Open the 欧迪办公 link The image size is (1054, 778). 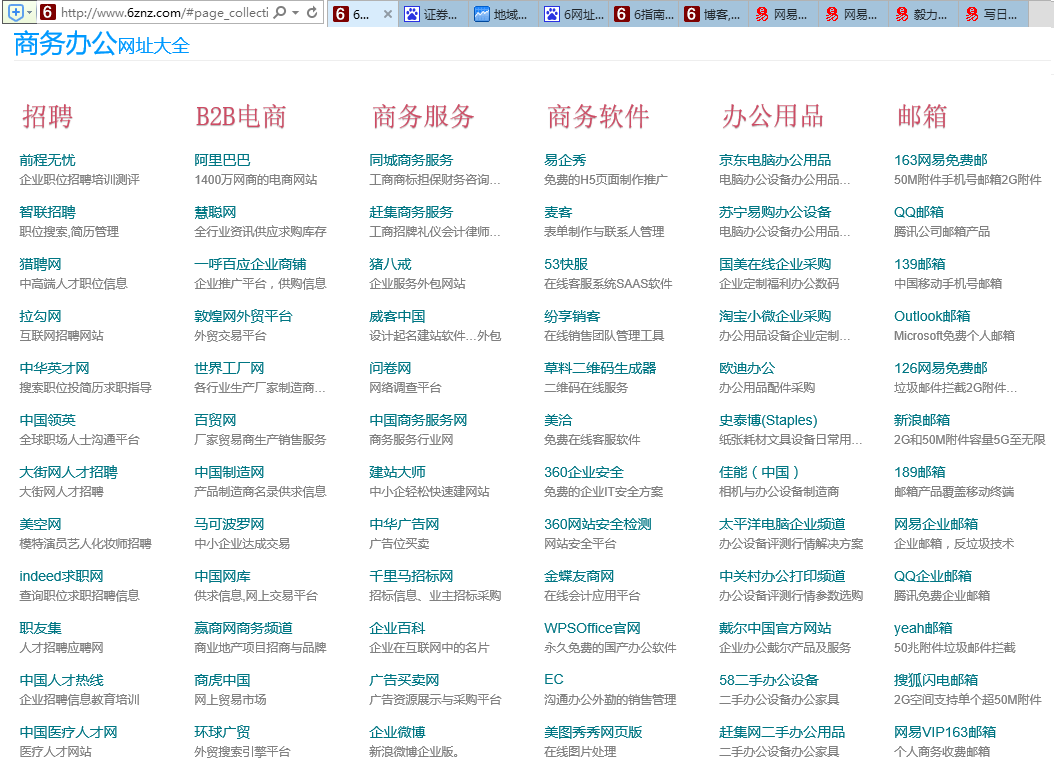[x=746, y=368]
